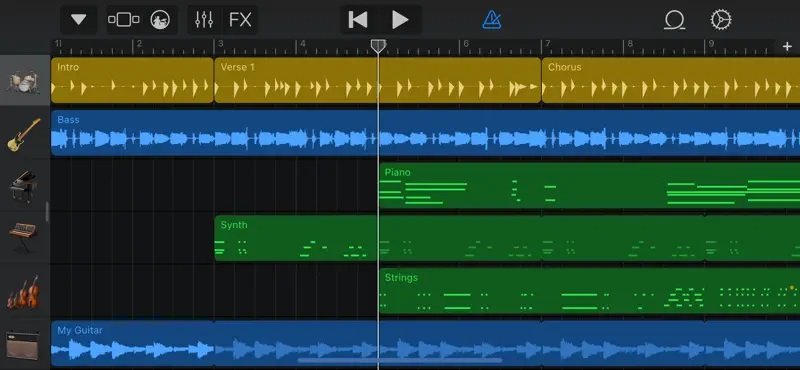The width and height of the screenshot is (800, 370).
Task: Select the Verse 1 drum region
Action: (x=377, y=80)
